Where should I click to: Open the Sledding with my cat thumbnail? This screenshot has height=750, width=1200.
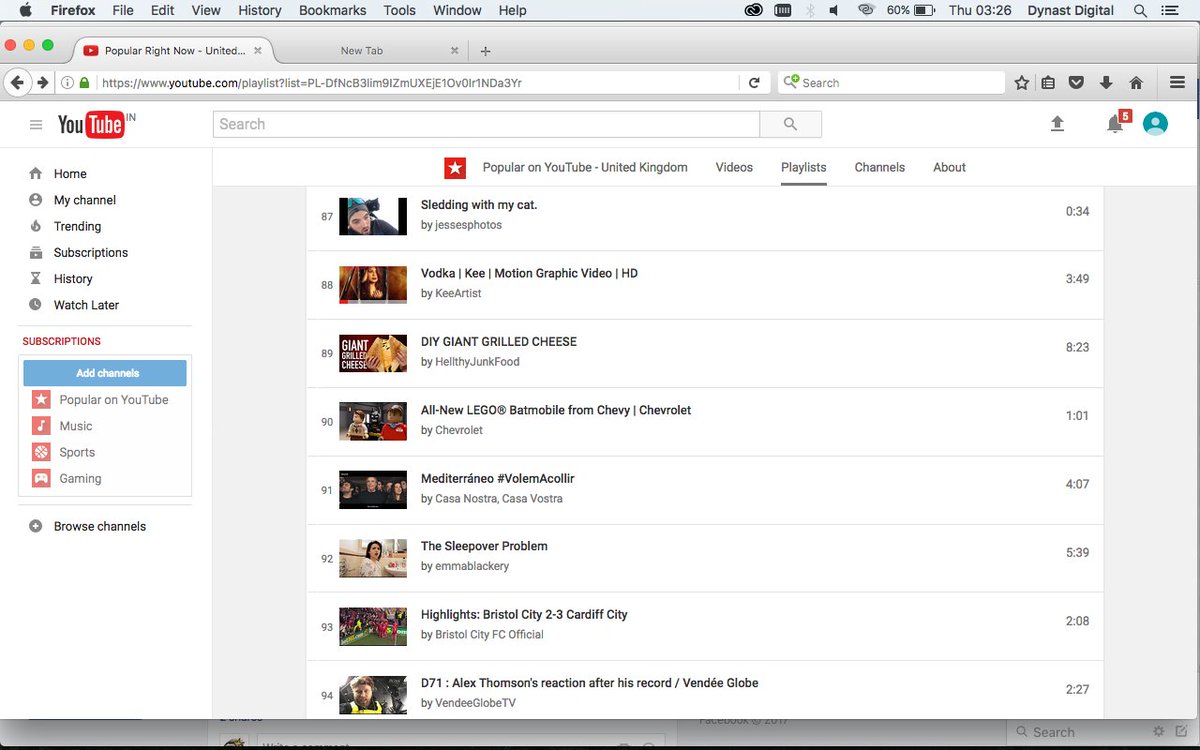[373, 216]
